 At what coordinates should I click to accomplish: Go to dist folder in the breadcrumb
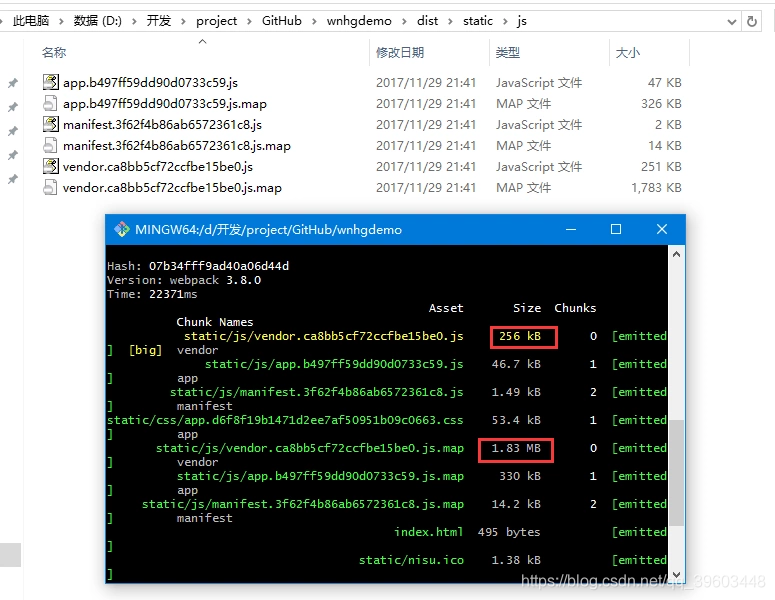tap(428, 21)
